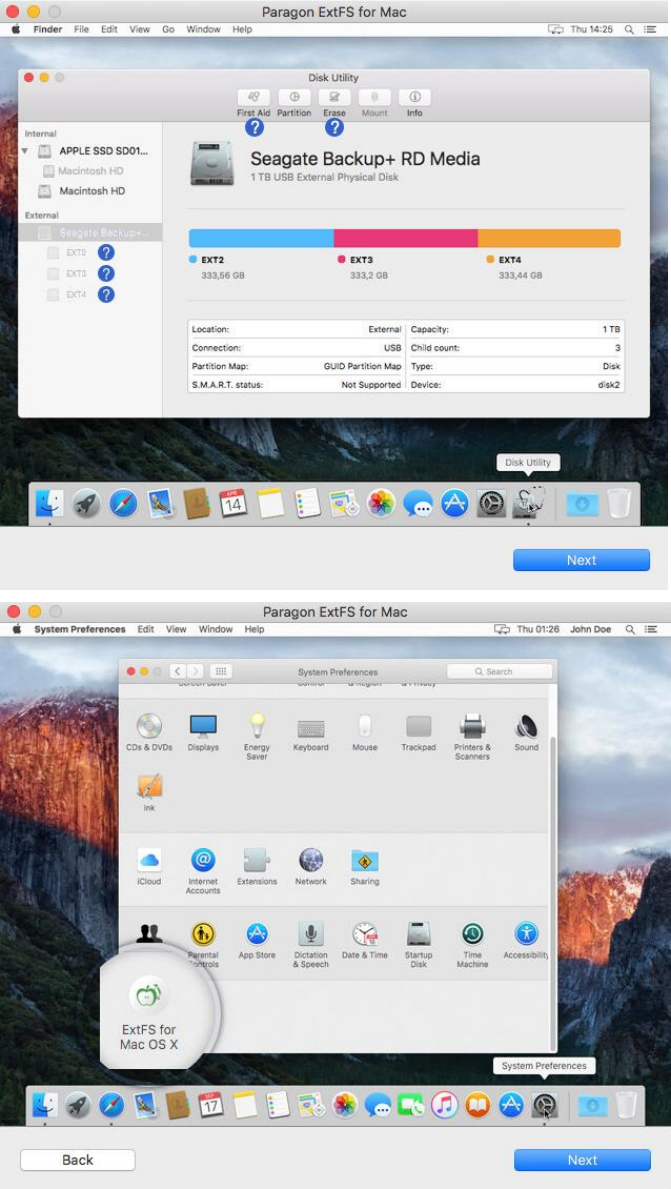Launch FaceTime from the dock

tap(411, 1105)
